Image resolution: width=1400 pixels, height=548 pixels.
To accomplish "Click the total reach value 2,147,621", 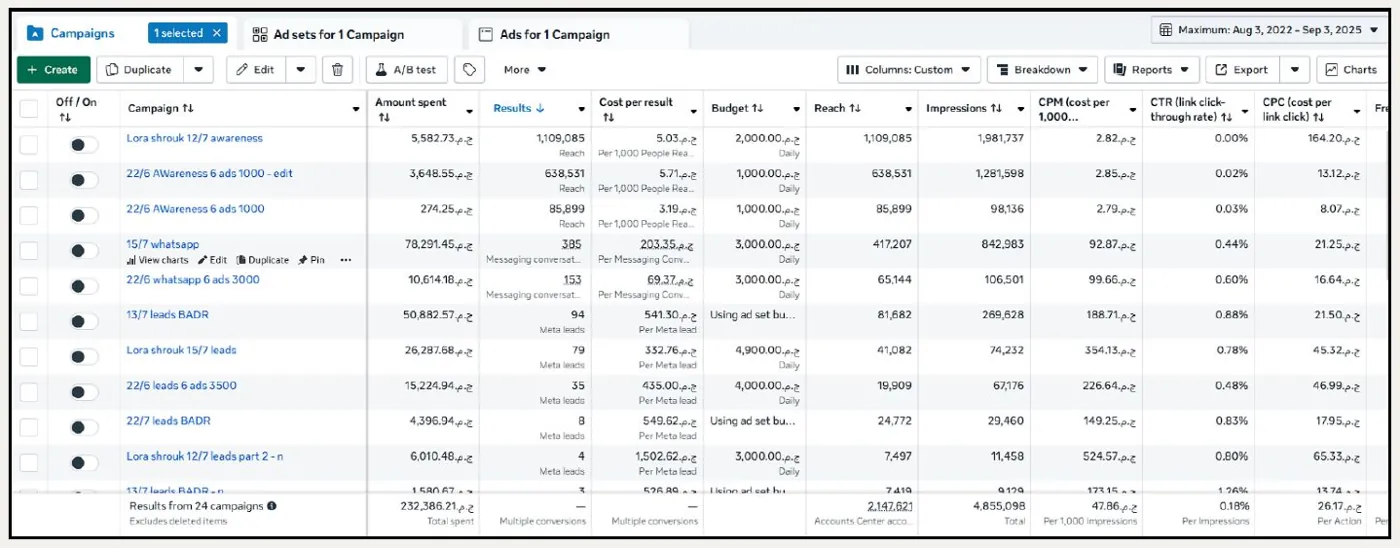I will tap(890, 506).
